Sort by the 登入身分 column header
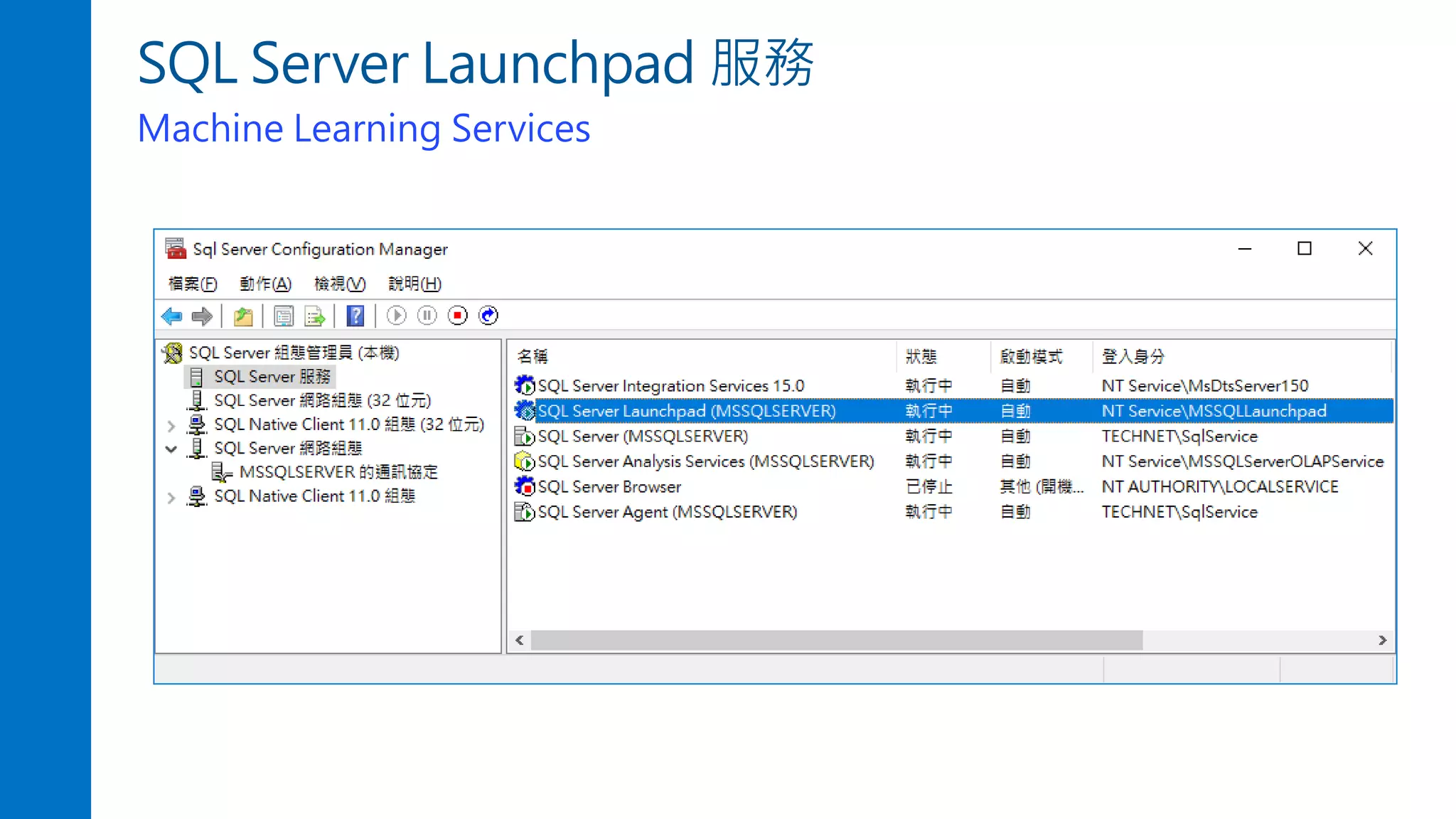The height and width of the screenshot is (819, 1456). [x=1241, y=357]
